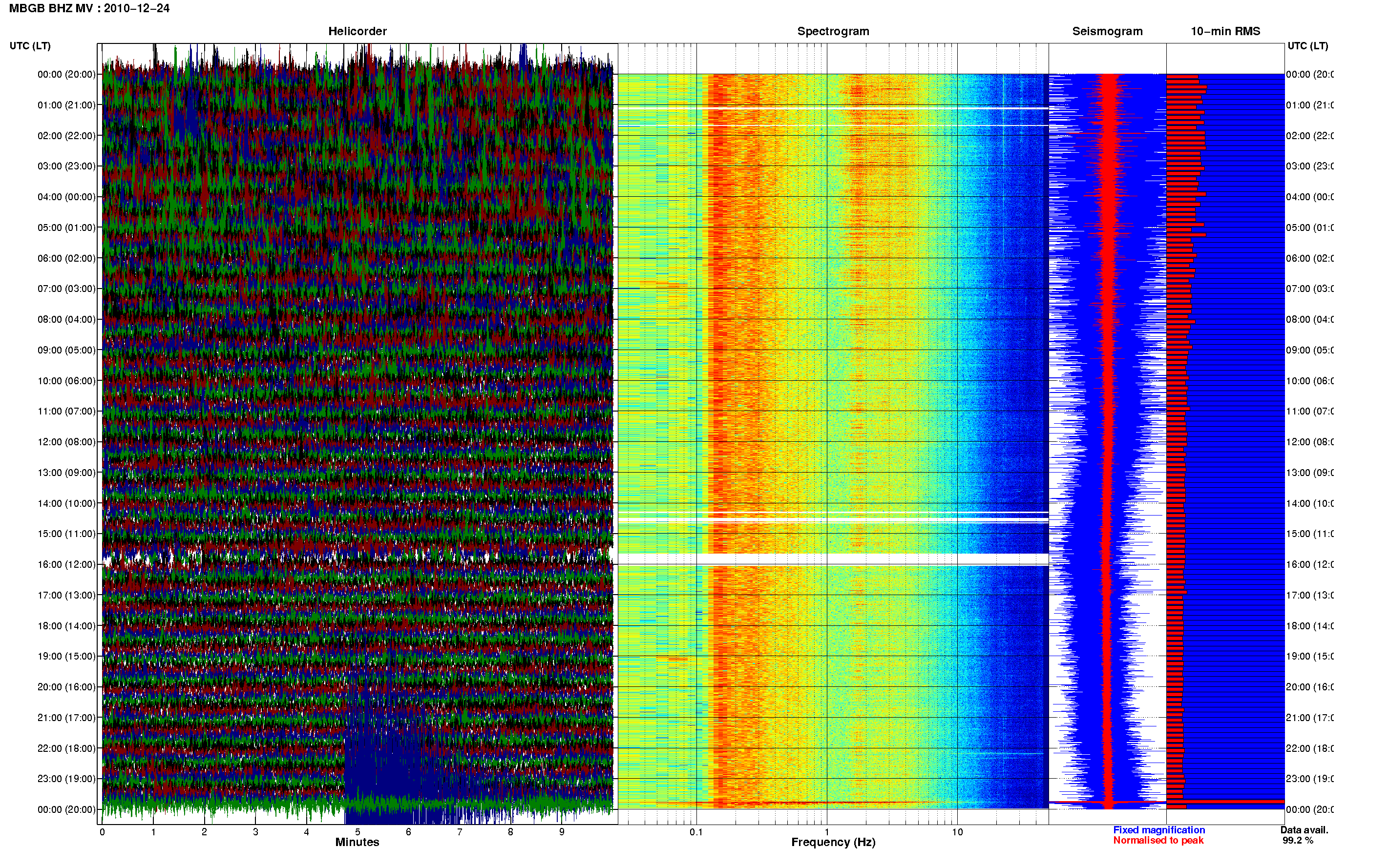Click left axis label 02:00 (22:00)
The width and height of the screenshot is (1389, 868).
tap(66, 136)
